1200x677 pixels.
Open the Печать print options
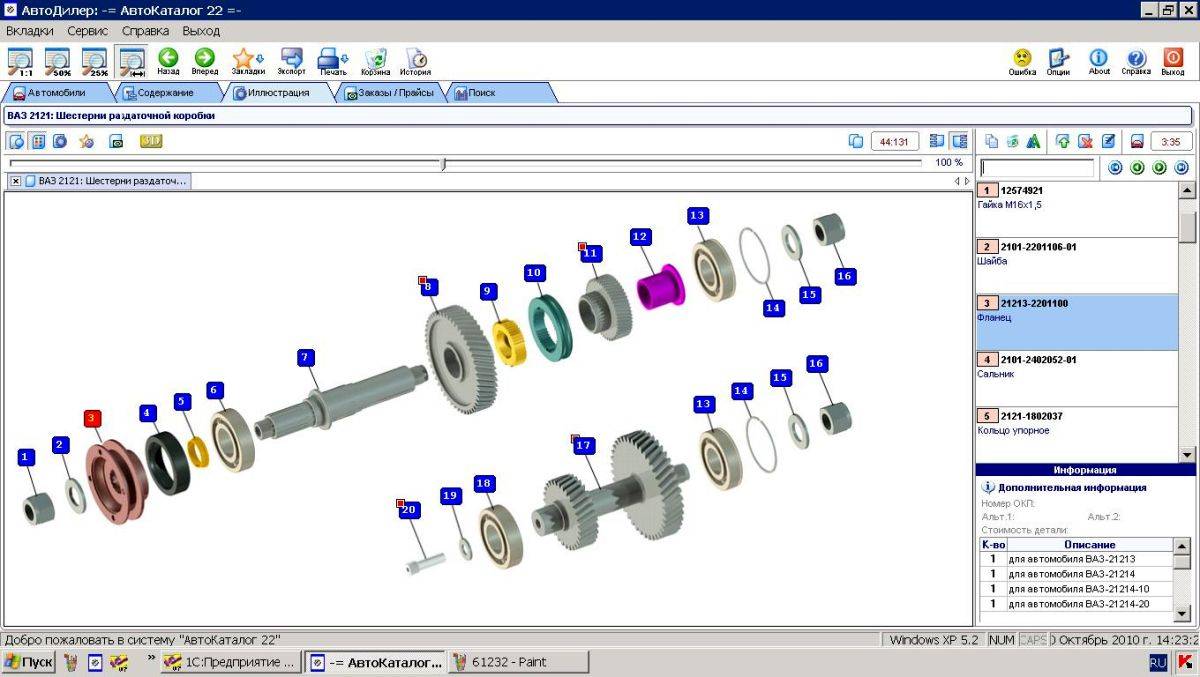click(x=333, y=62)
